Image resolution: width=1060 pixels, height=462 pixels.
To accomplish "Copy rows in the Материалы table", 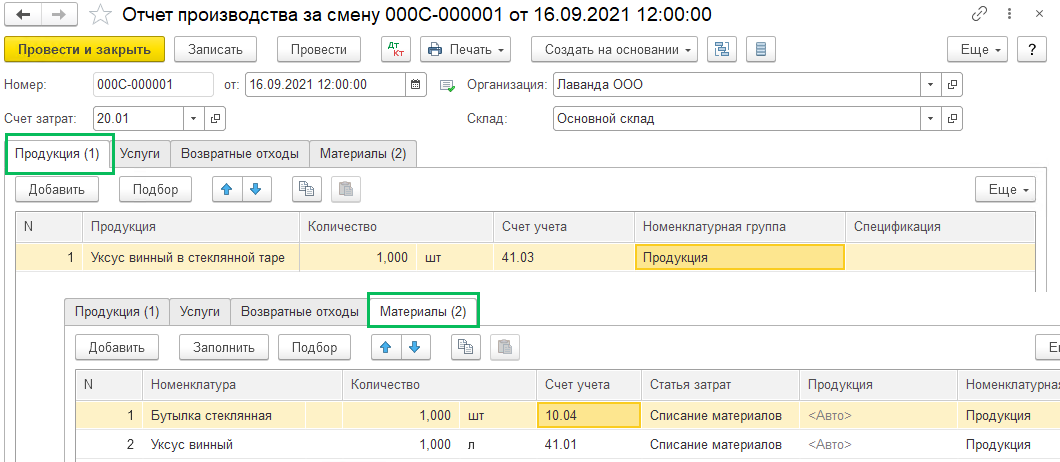I will 465,348.
